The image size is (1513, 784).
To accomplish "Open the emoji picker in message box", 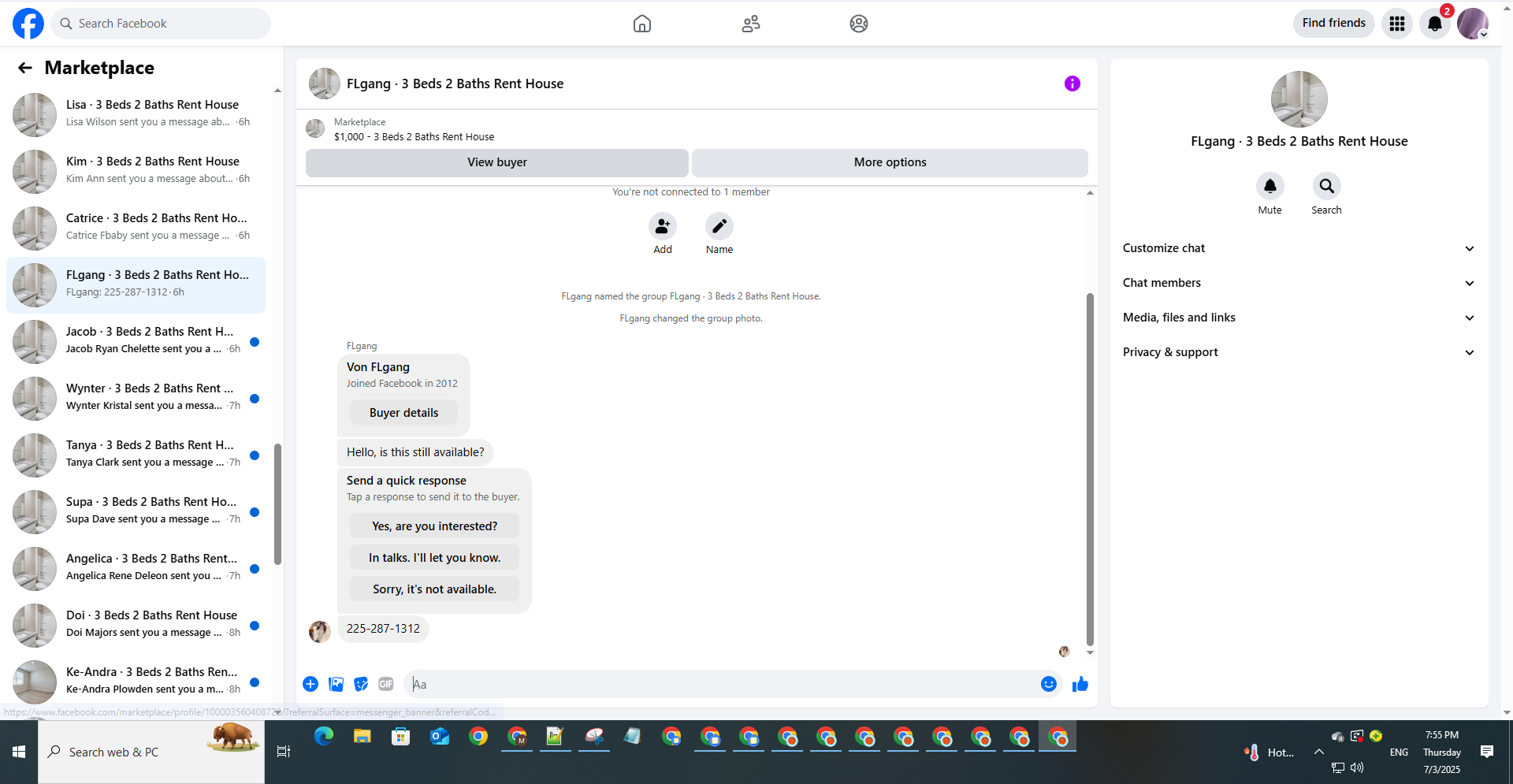I will (x=1049, y=684).
